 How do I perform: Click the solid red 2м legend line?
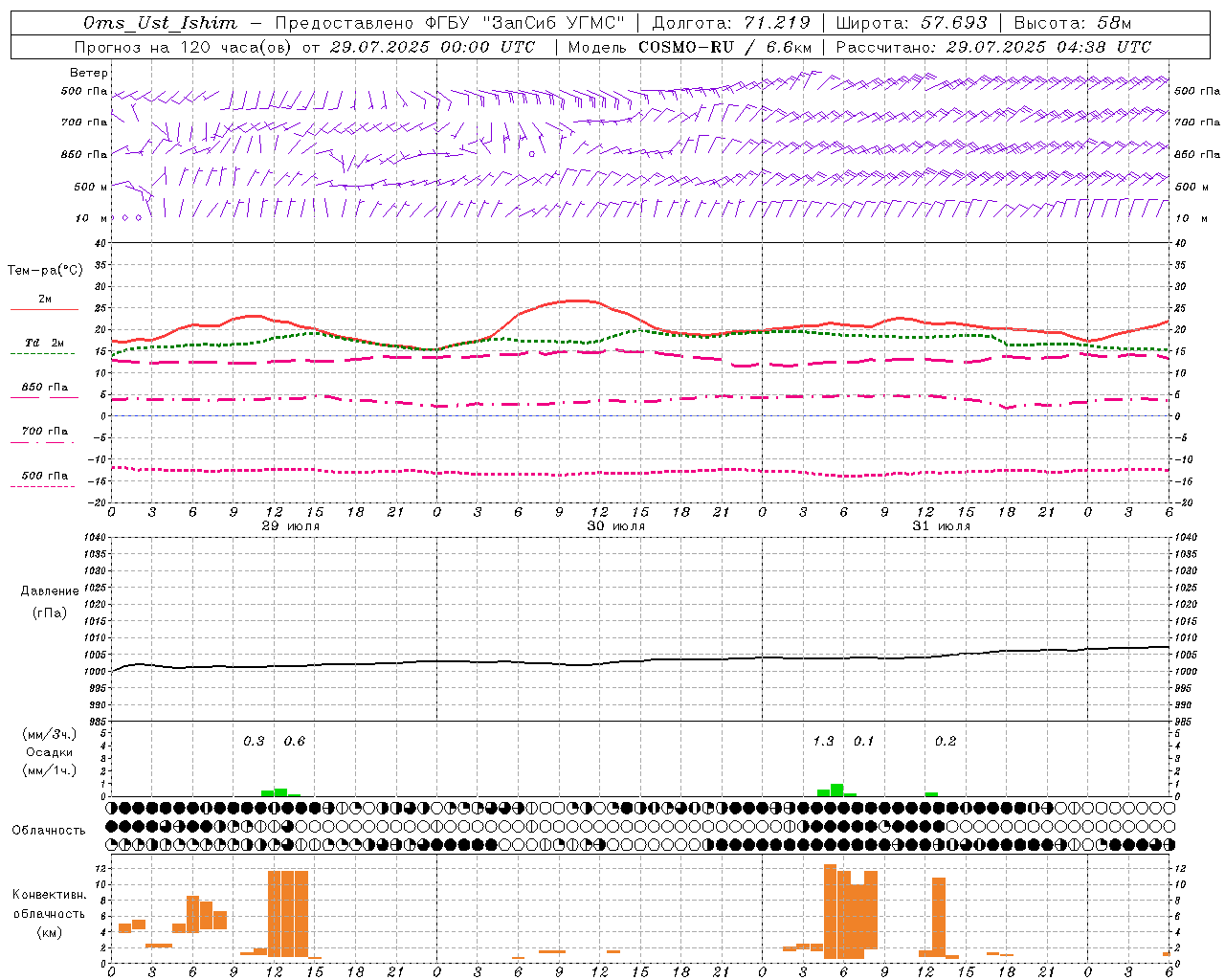(x=44, y=310)
